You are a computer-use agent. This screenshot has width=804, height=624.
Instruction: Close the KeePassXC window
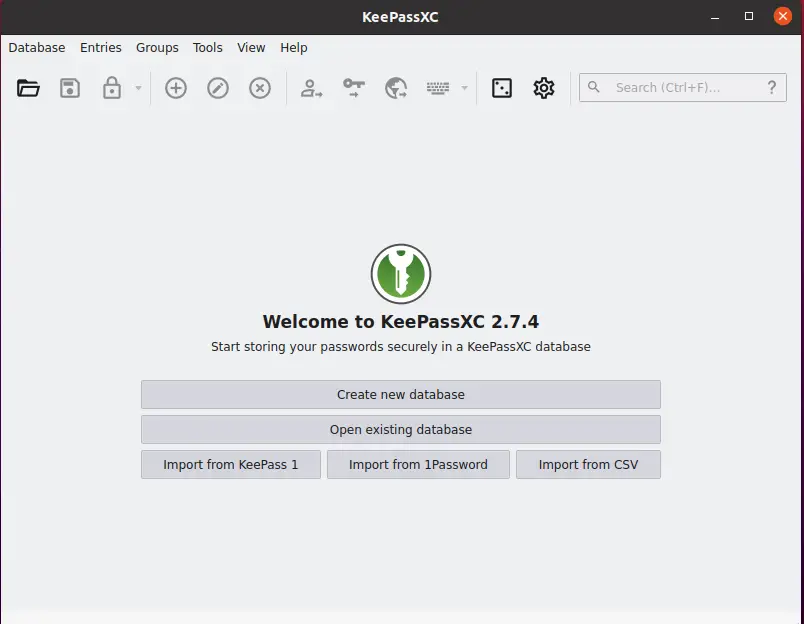coord(783,16)
